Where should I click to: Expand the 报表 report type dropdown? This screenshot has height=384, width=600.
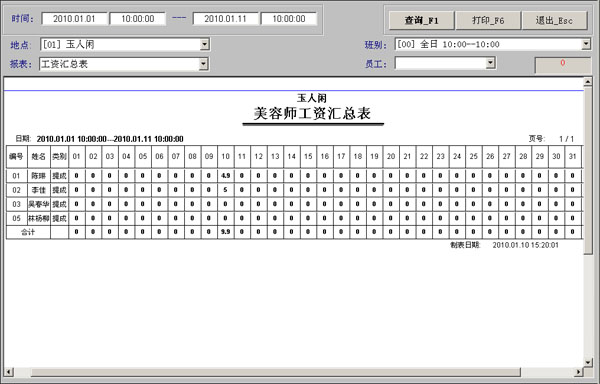[204, 64]
